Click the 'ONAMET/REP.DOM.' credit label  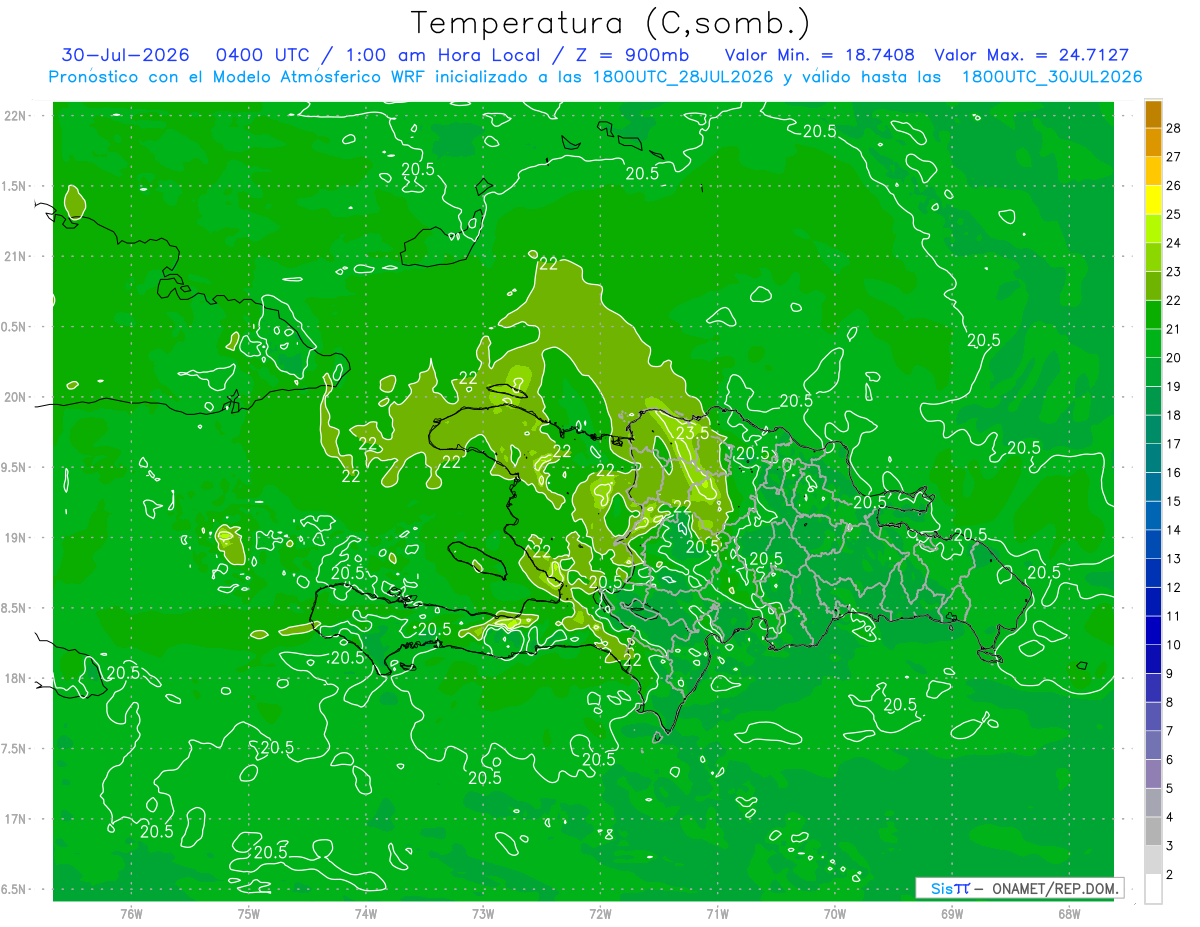(x=1054, y=888)
